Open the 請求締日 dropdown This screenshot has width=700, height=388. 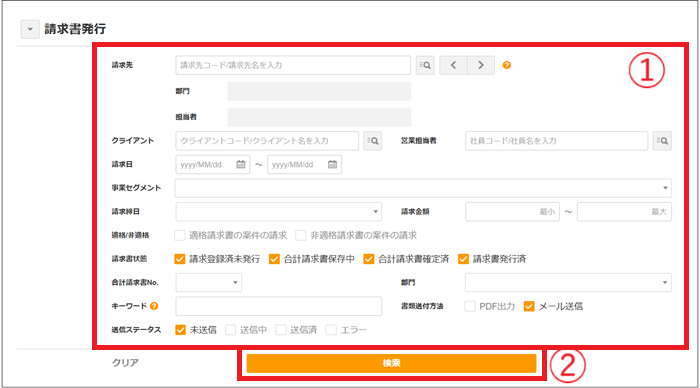[x=279, y=212]
